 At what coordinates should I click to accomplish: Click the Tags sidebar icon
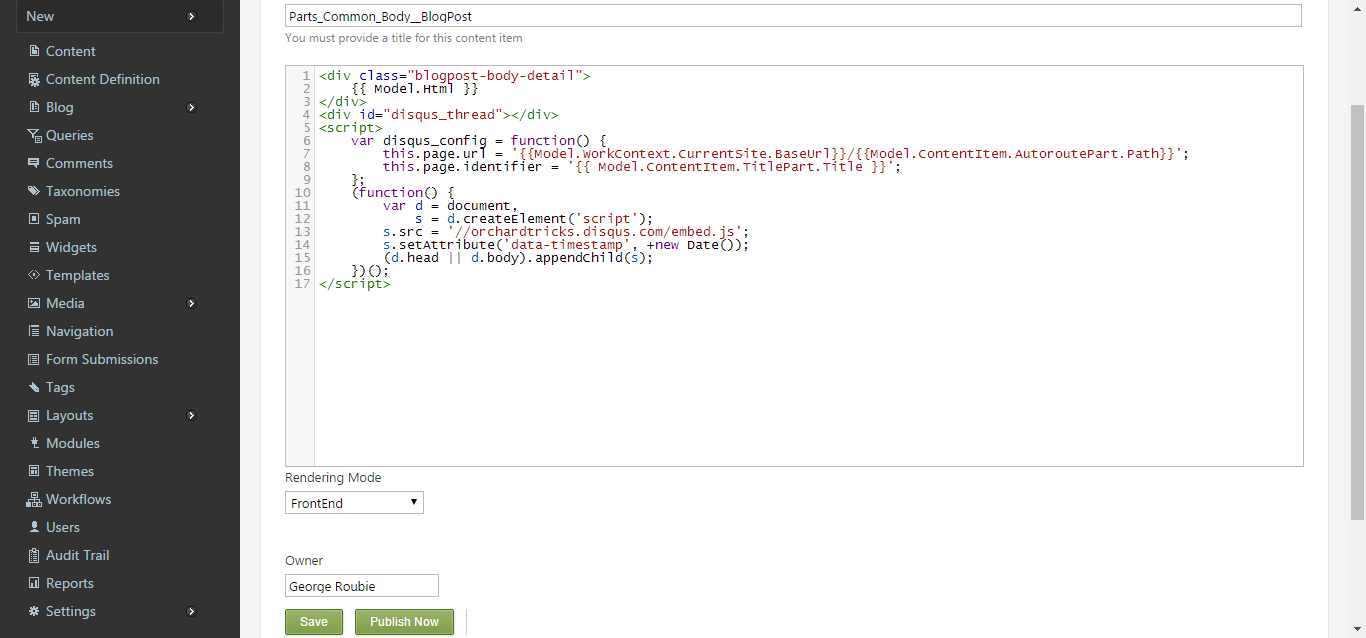tap(34, 387)
